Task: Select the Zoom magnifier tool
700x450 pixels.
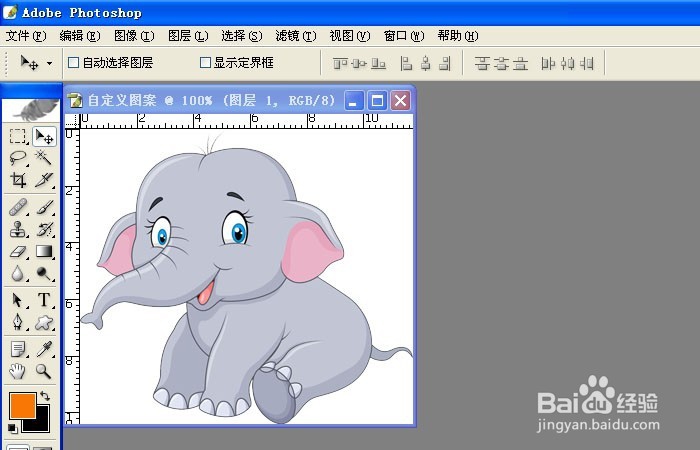Action: 44,371
